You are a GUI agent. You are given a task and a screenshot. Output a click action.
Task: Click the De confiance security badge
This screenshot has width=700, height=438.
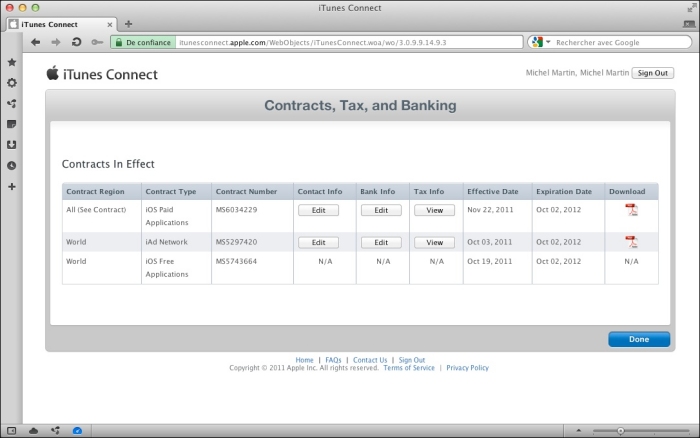coord(143,42)
